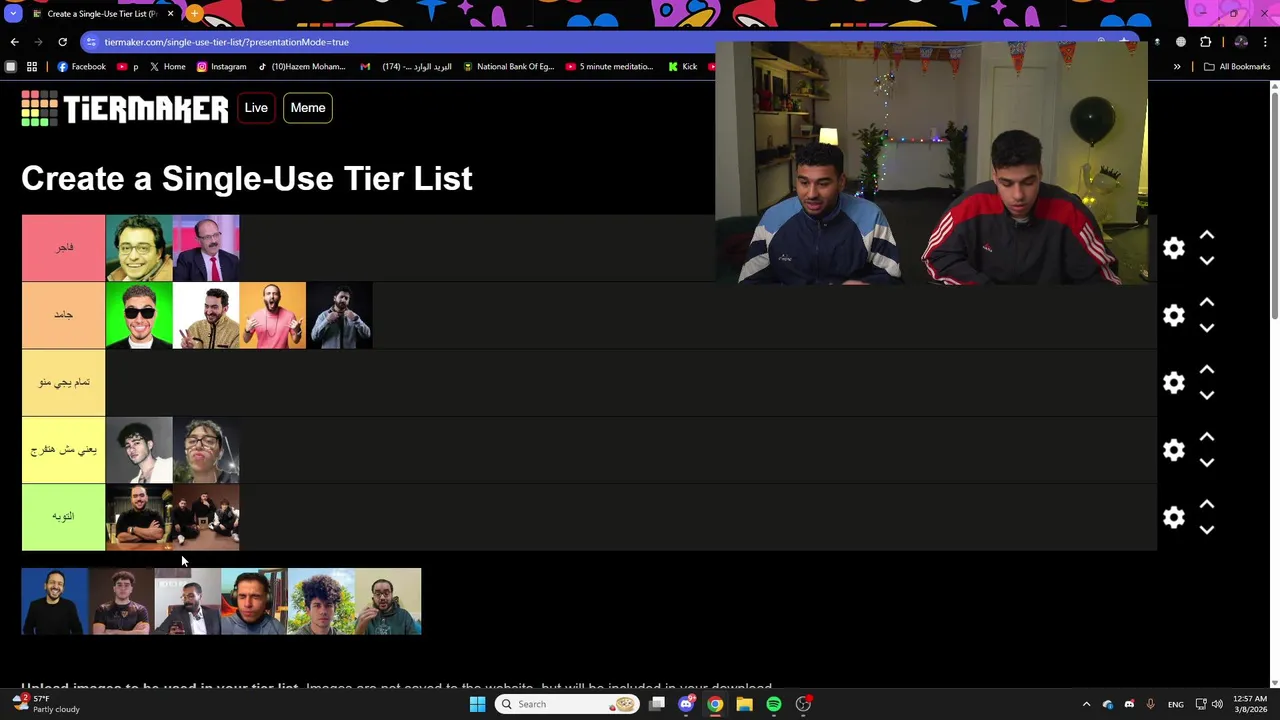Open settings gear for the bright yellow fourth tier

1174,450
